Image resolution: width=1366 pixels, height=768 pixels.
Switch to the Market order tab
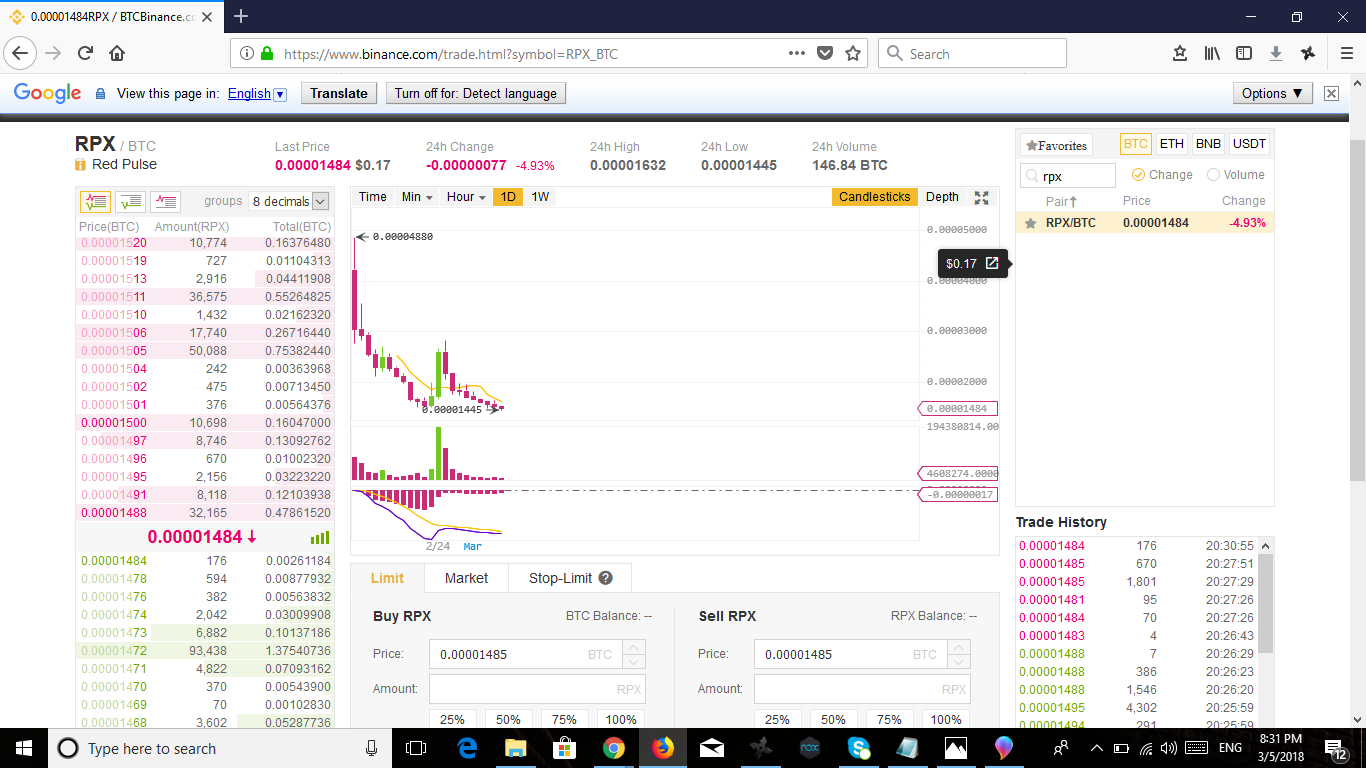pyautogui.click(x=466, y=578)
